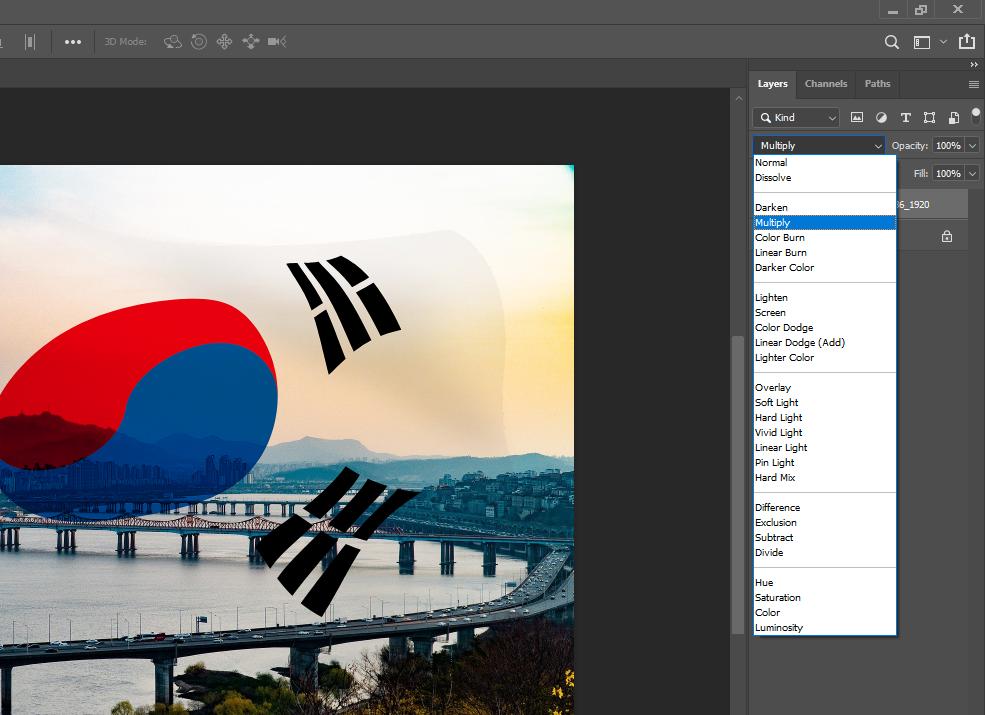Pick Color Burn blend mode

[x=824, y=237]
